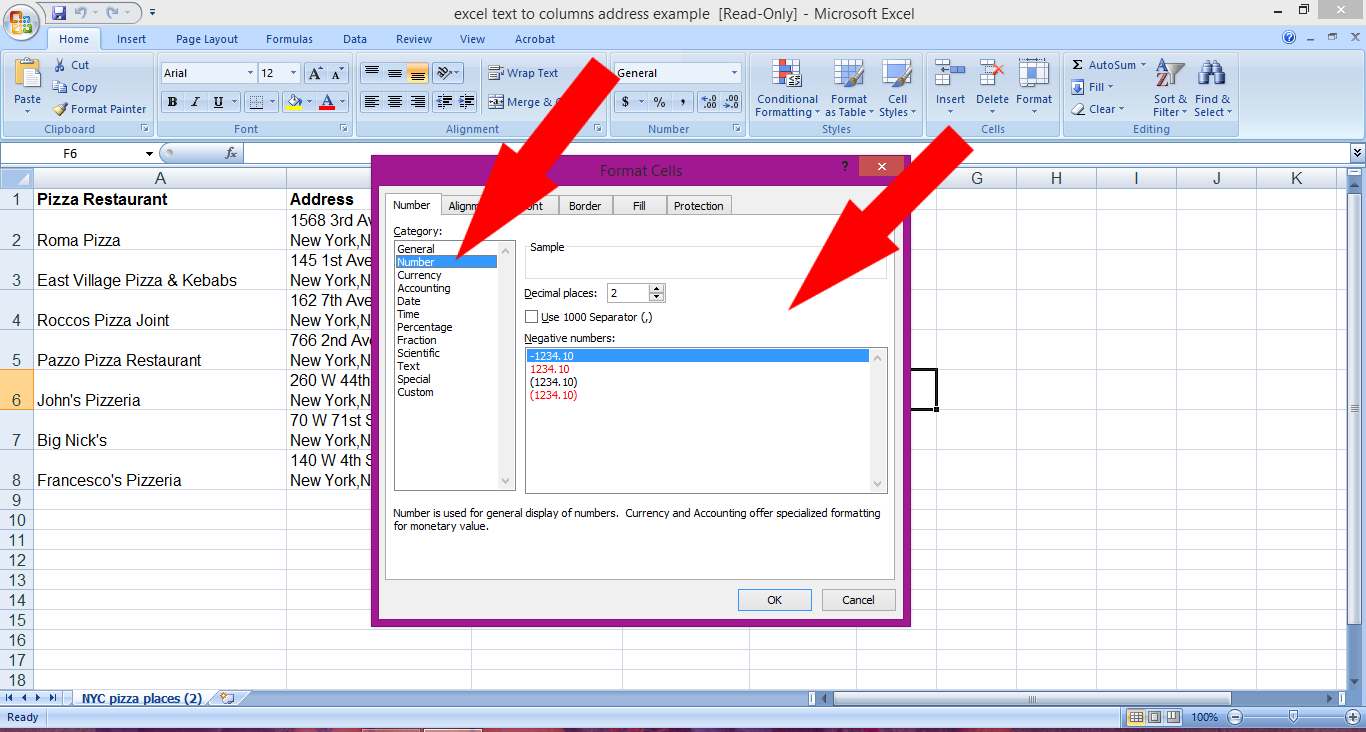Switch to the Formulas ribbon tab

(x=289, y=39)
